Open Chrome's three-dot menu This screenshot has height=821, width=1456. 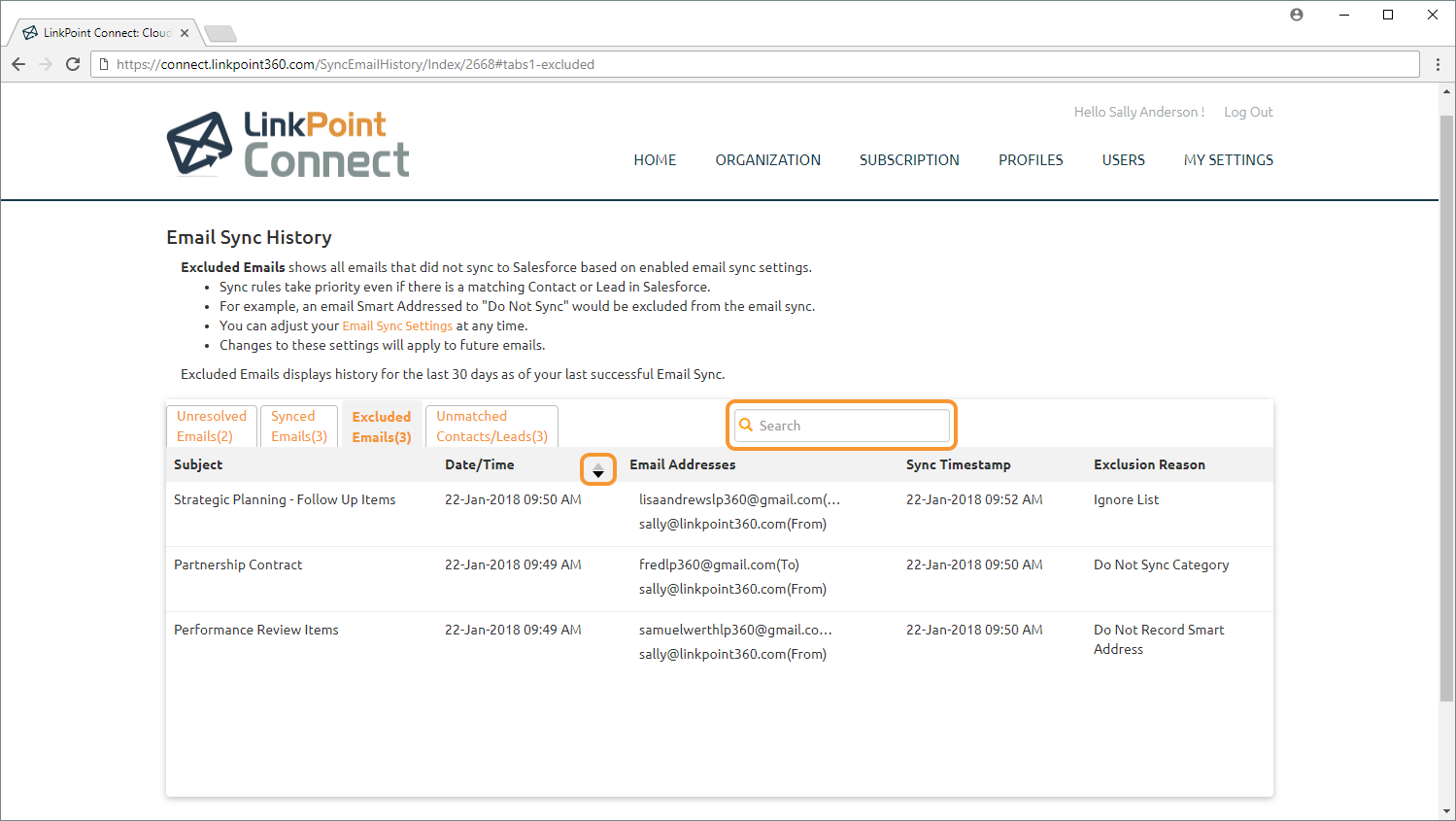click(x=1439, y=64)
